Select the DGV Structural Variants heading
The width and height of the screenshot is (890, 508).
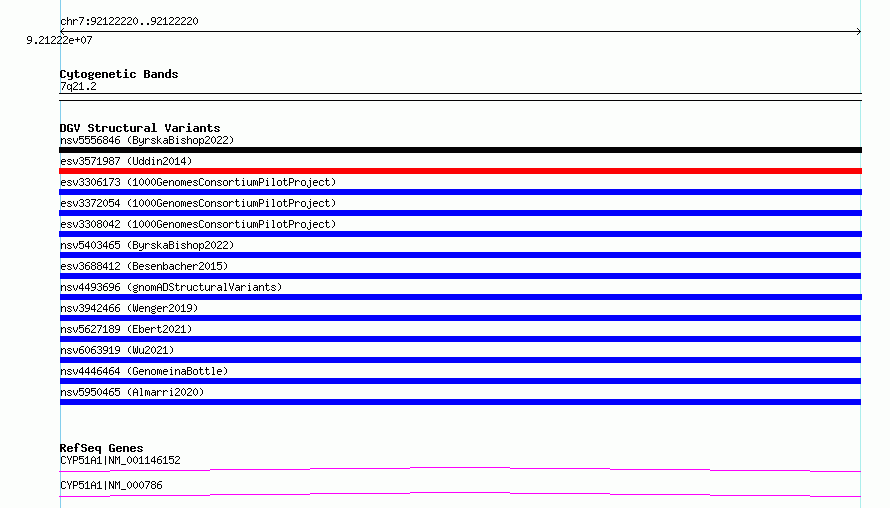(140, 128)
